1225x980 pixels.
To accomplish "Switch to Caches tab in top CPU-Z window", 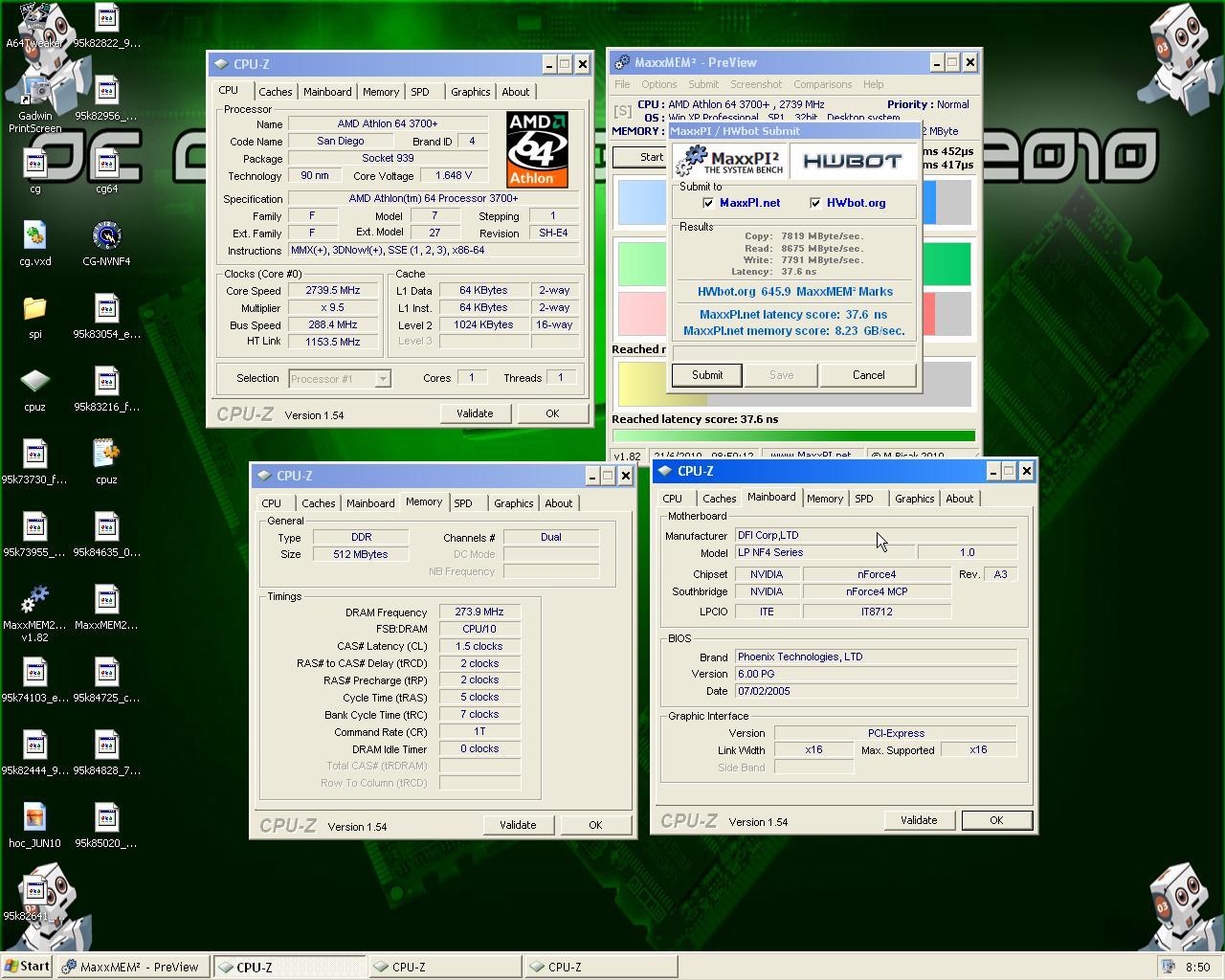I will (275, 92).
